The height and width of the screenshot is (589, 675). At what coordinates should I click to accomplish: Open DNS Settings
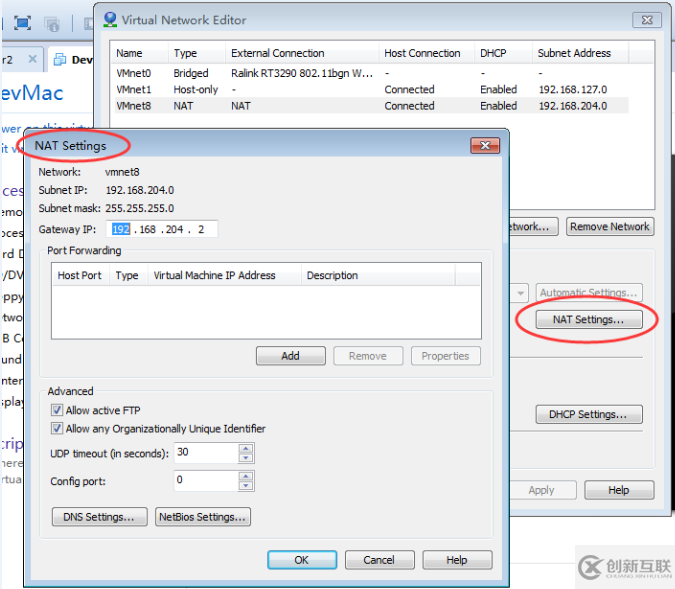click(x=99, y=517)
